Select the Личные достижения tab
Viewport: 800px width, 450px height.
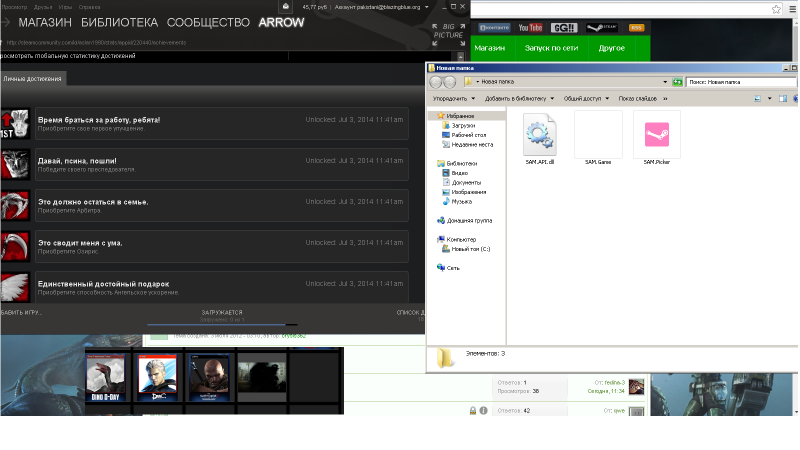pos(33,79)
